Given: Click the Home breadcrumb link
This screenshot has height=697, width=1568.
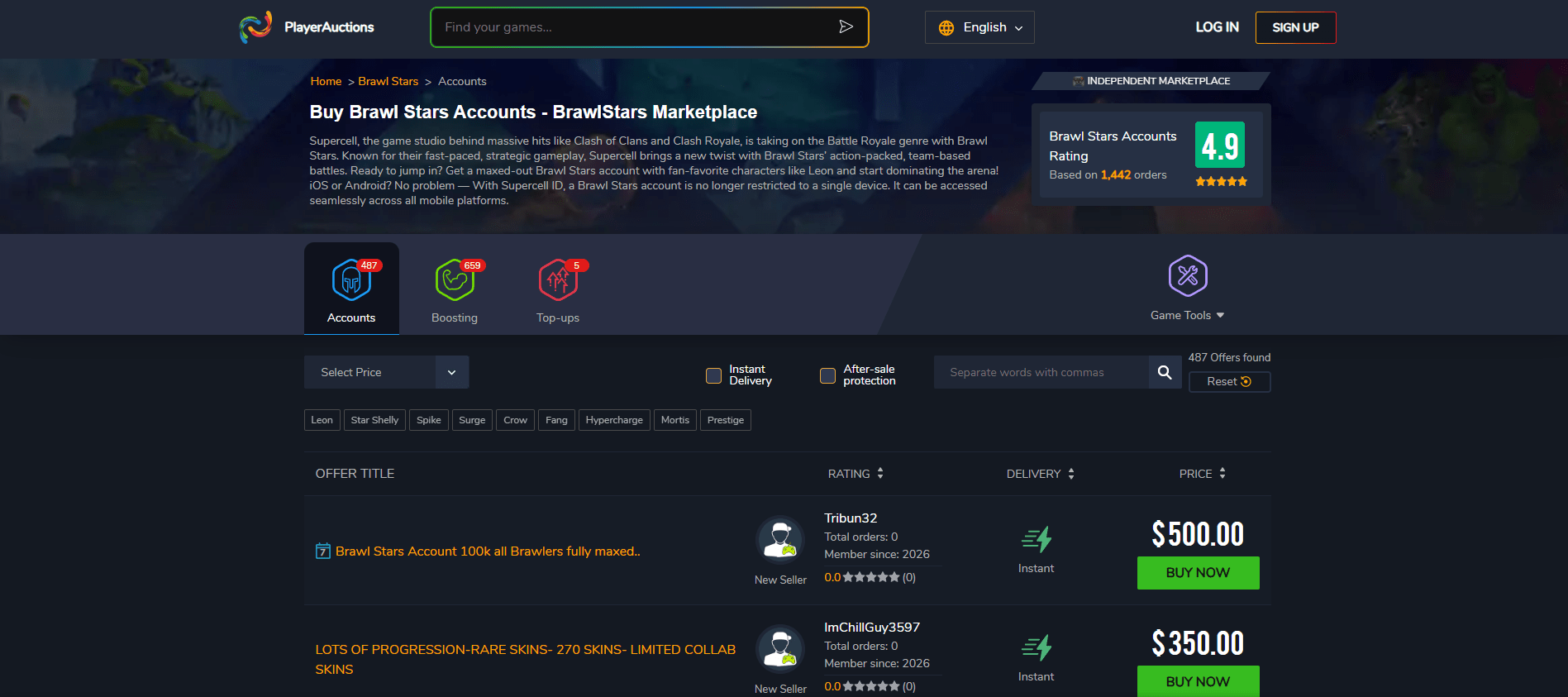Looking at the screenshot, I should coord(326,81).
